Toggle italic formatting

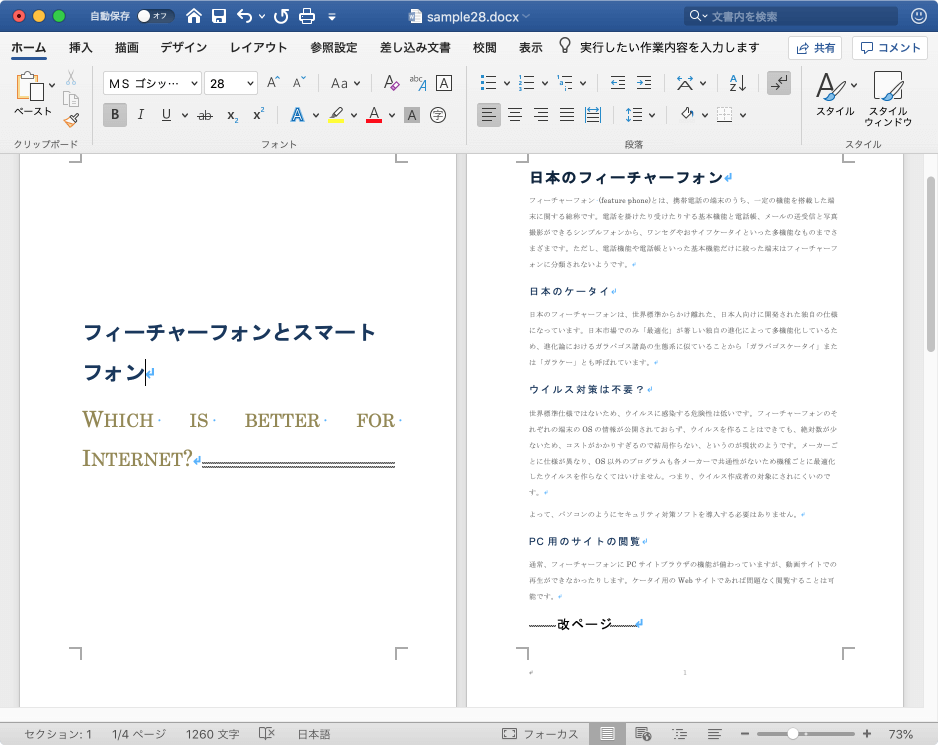coord(141,115)
